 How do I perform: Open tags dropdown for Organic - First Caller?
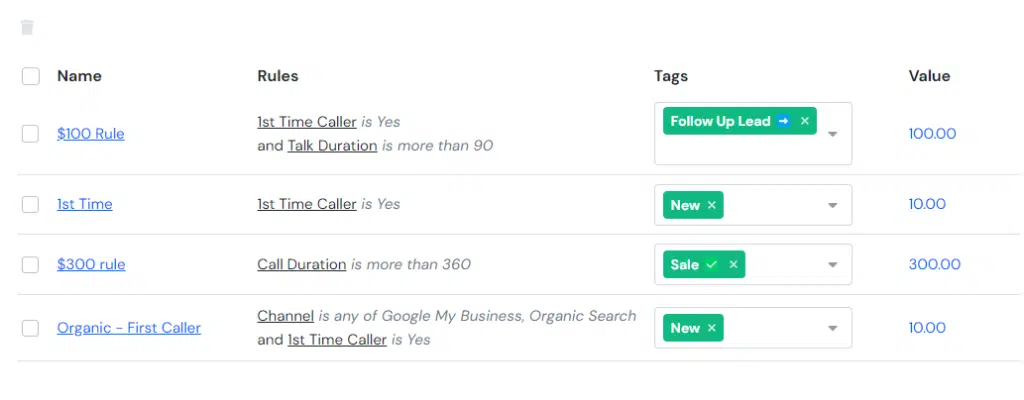tap(833, 328)
